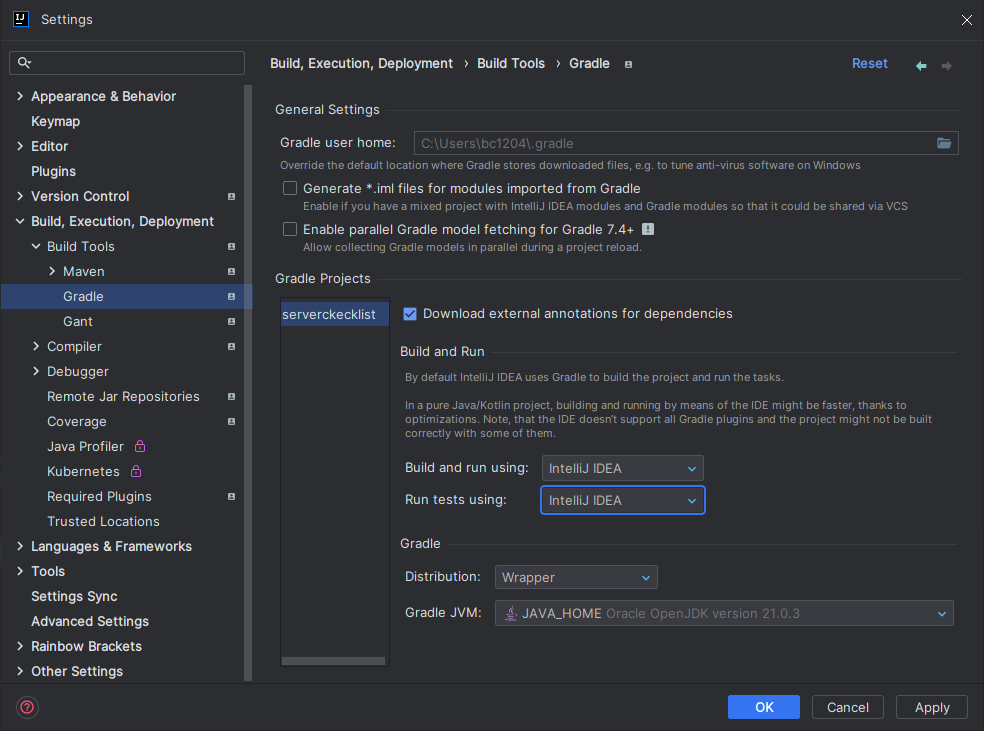
Task: Select Gant under Build Tools
Action: tap(78, 322)
